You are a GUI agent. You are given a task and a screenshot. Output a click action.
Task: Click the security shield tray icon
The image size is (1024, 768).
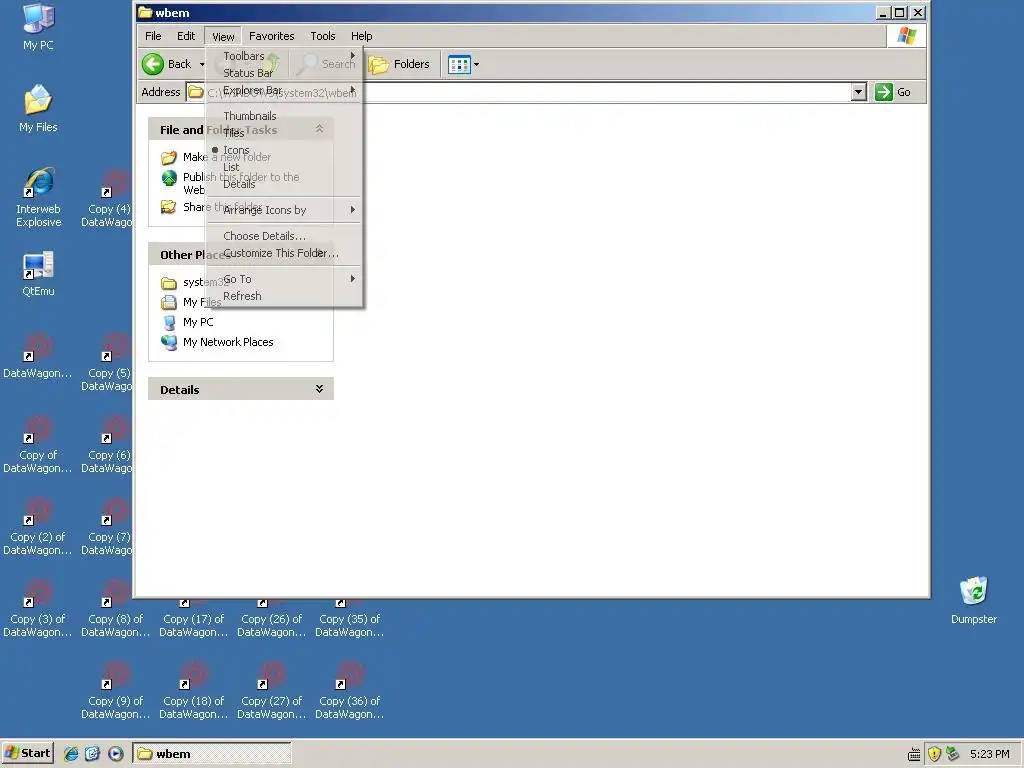coord(934,754)
